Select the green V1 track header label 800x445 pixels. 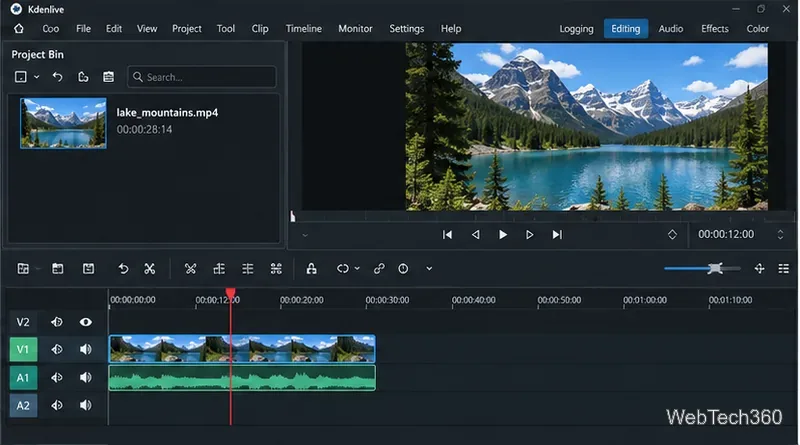23,350
